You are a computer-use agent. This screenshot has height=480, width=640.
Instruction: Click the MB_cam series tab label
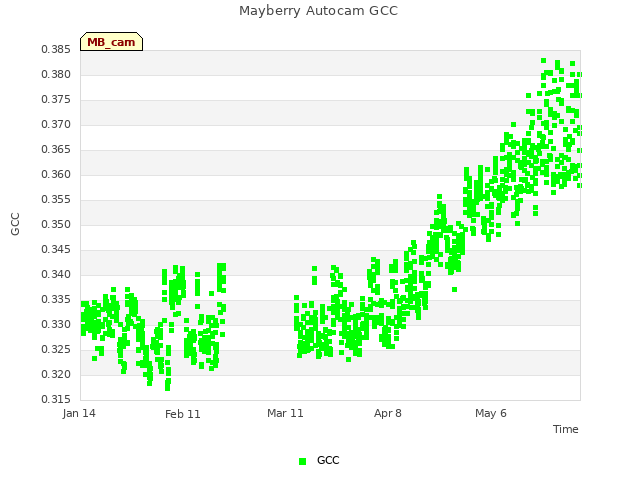pyautogui.click(x=111, y=42)
